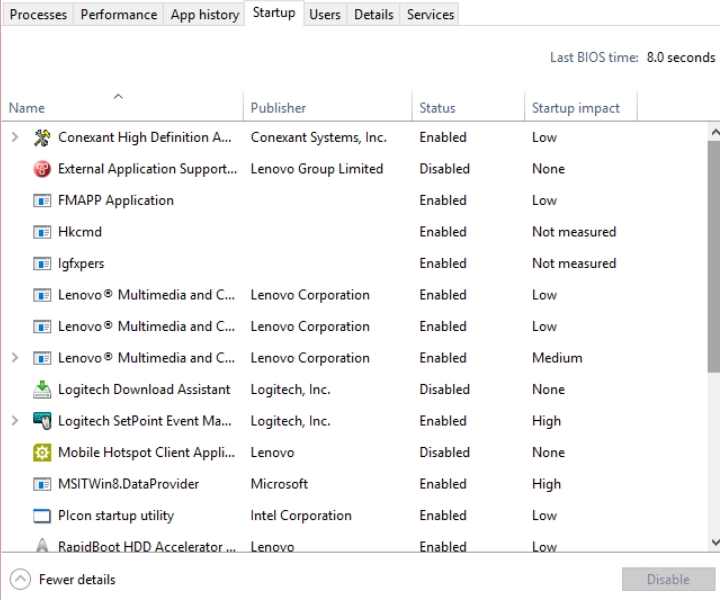Click the Lenovo Group Limited publisher cell
This screenshot has height=605, width=722.
pos(317,169)
